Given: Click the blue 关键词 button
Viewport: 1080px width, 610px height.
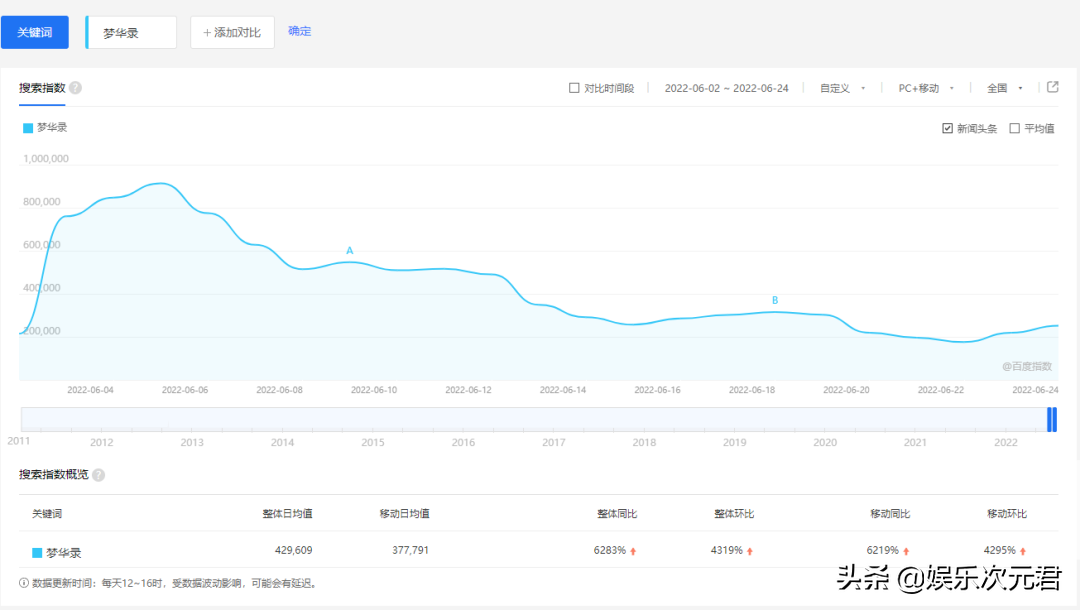Looking at the screenshot, I should click(34, 32).
